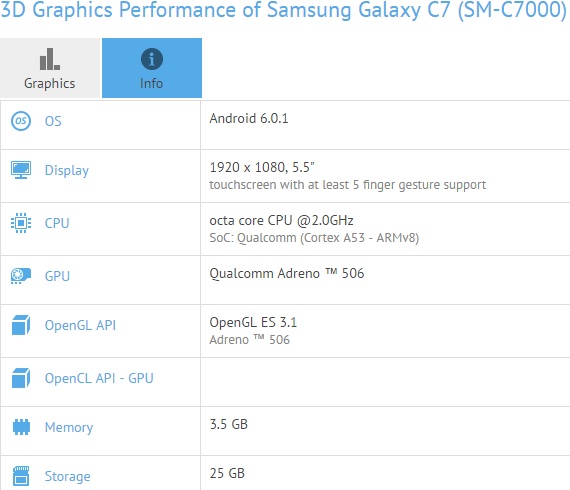This screenshot has height=490, width=570.
Task: Open the OS label link
Action: 53,121
